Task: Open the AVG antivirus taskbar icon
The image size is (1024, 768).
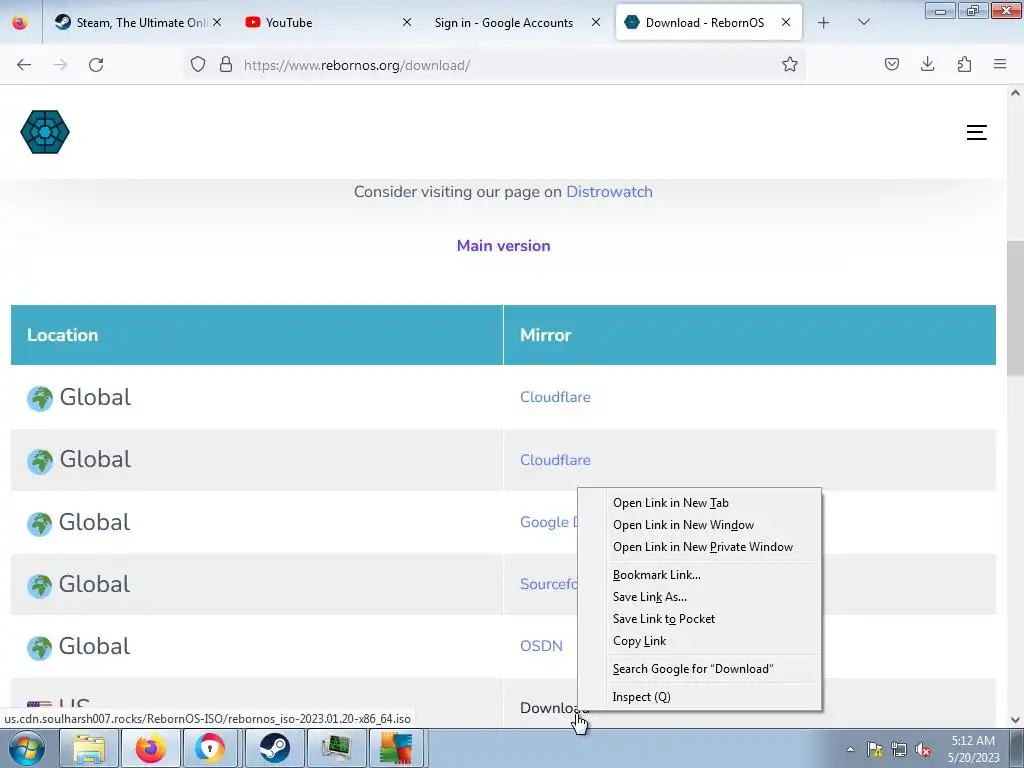Action: (397, 748)
